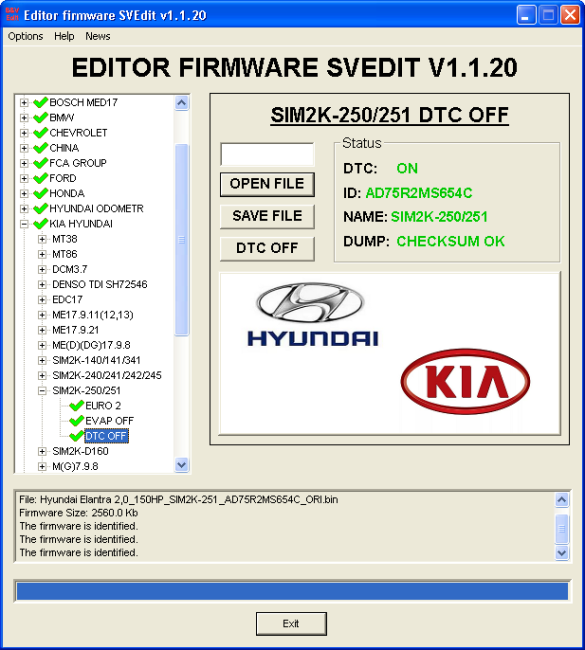Expand the BMW tree node
585x650 pixels.
pyautogui.click(x=24, y=118)
